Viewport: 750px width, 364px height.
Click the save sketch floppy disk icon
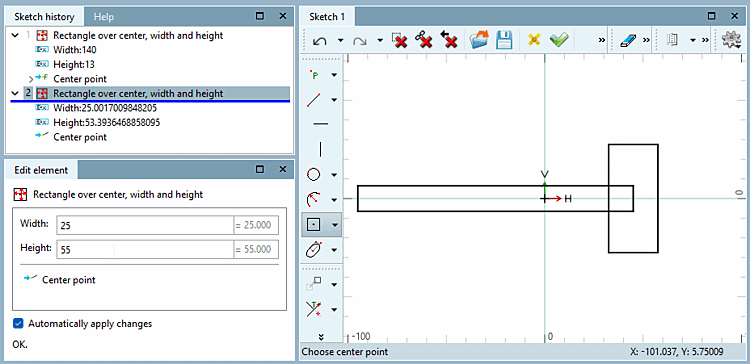tap(504, 40)
